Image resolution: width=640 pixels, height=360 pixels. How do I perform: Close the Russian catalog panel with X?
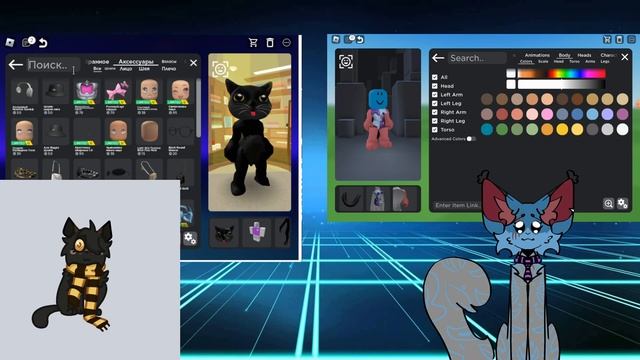coord(193,63)
